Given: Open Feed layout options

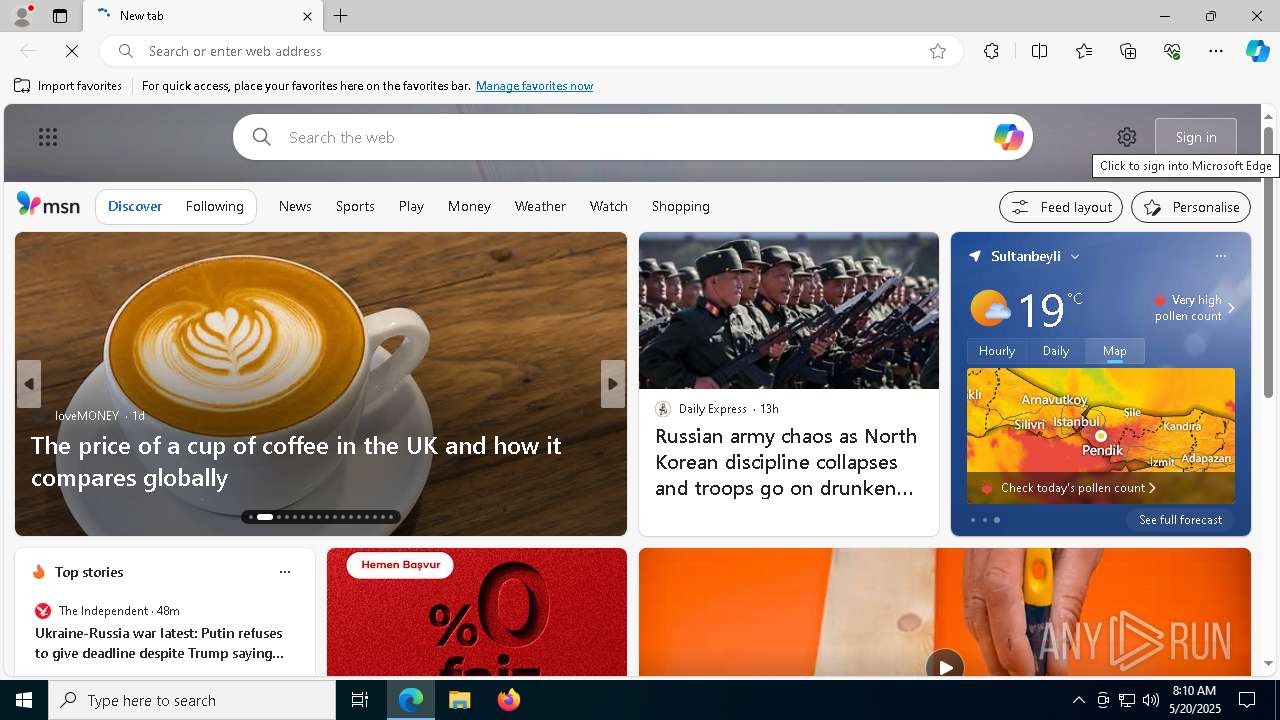Looking at the screenshot, I should click(x=1061, y=207).
